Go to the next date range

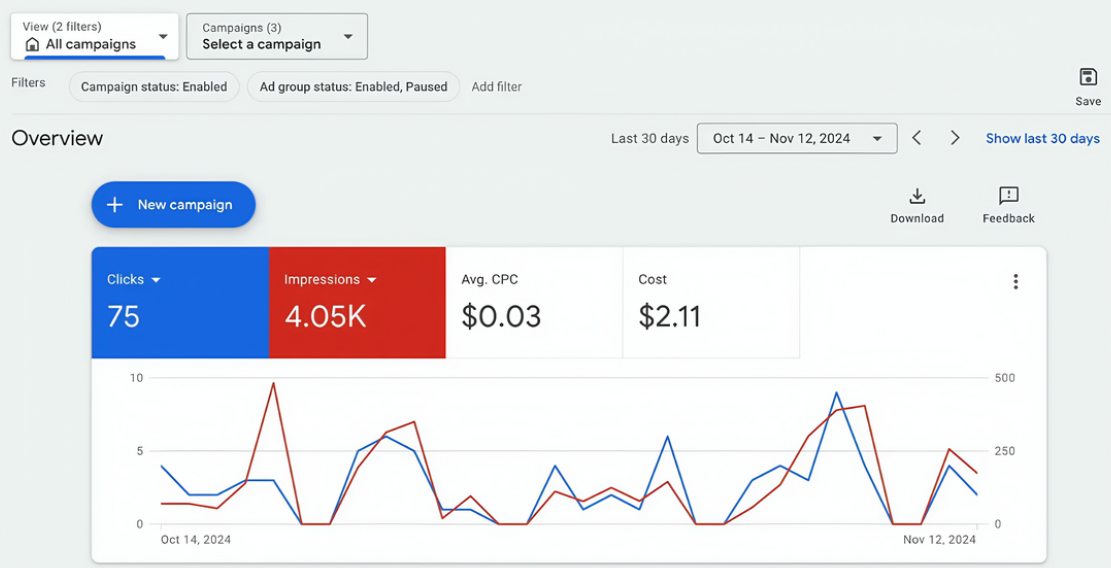954,138
